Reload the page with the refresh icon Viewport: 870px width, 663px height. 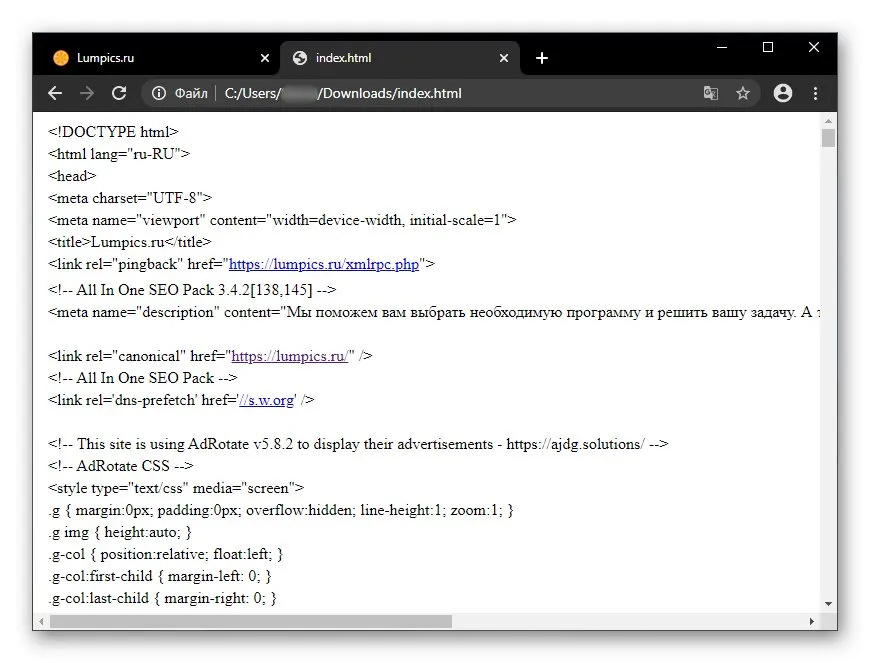point(119,93)
